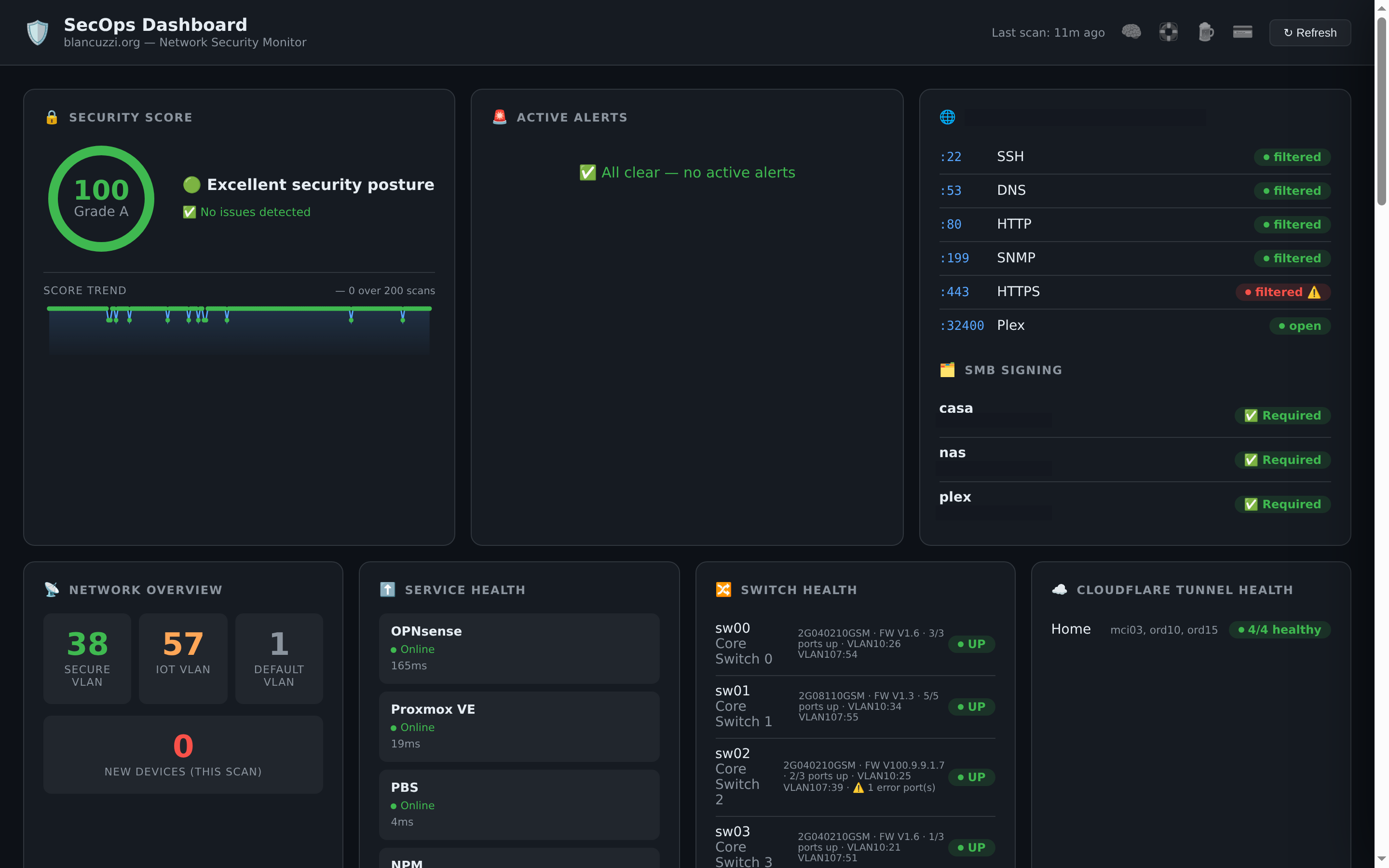The image size is (1389, 868).
Task: Select the 57 IoT VLAN tile
Action: point(183,658)
